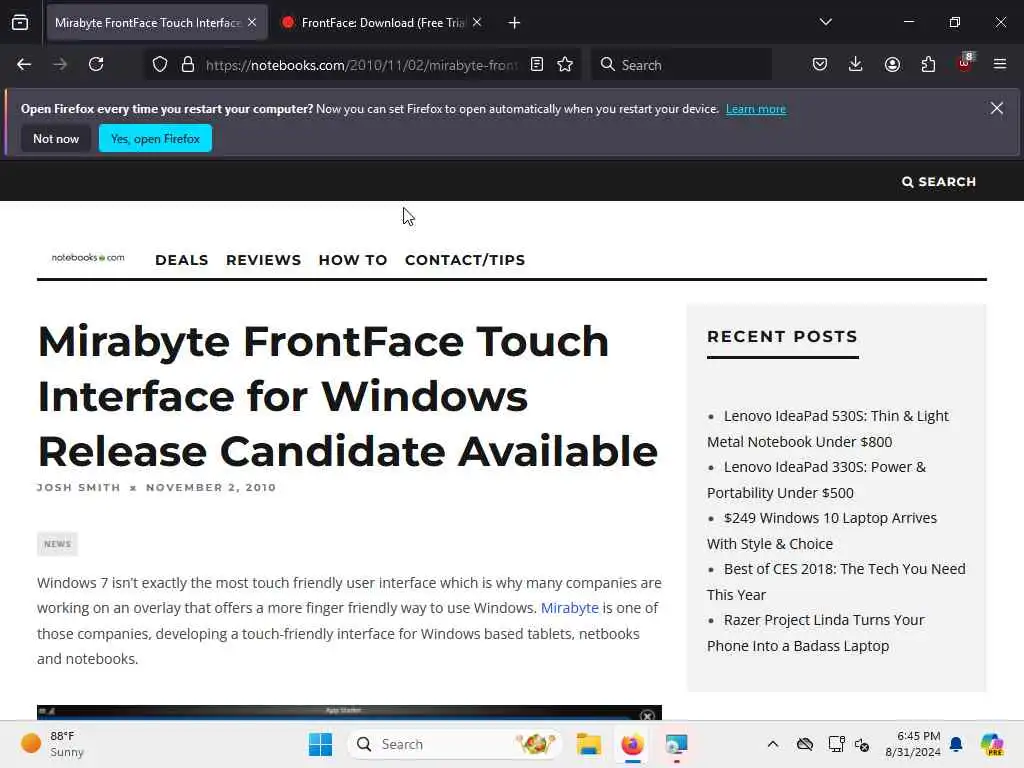Viewport: 1024px width, 768px height.
Task: Click author Josh Smith link
Action: [78, 487]
